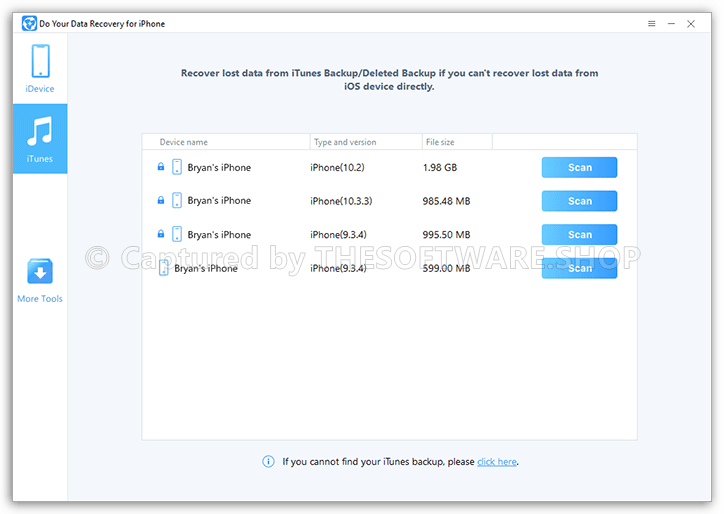Select Bryan's iPhone in the 985.48 MB row
This screenshot has width=724, height=514.
[x=219, y=201]
